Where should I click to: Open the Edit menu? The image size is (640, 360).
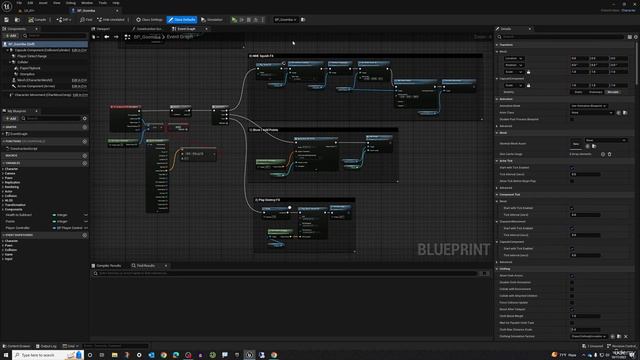click(x=30, y=3)
